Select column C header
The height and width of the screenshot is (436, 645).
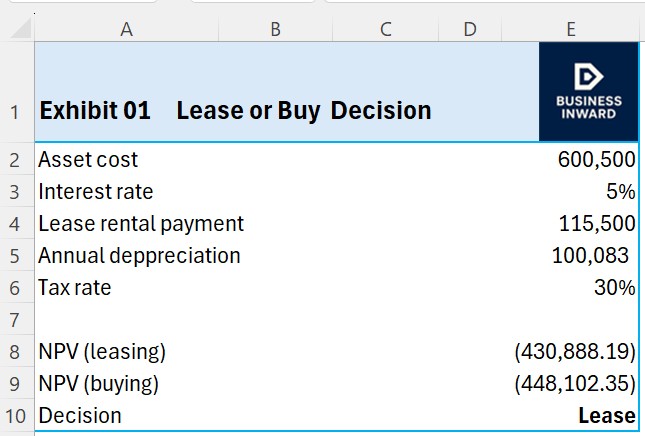386,30
